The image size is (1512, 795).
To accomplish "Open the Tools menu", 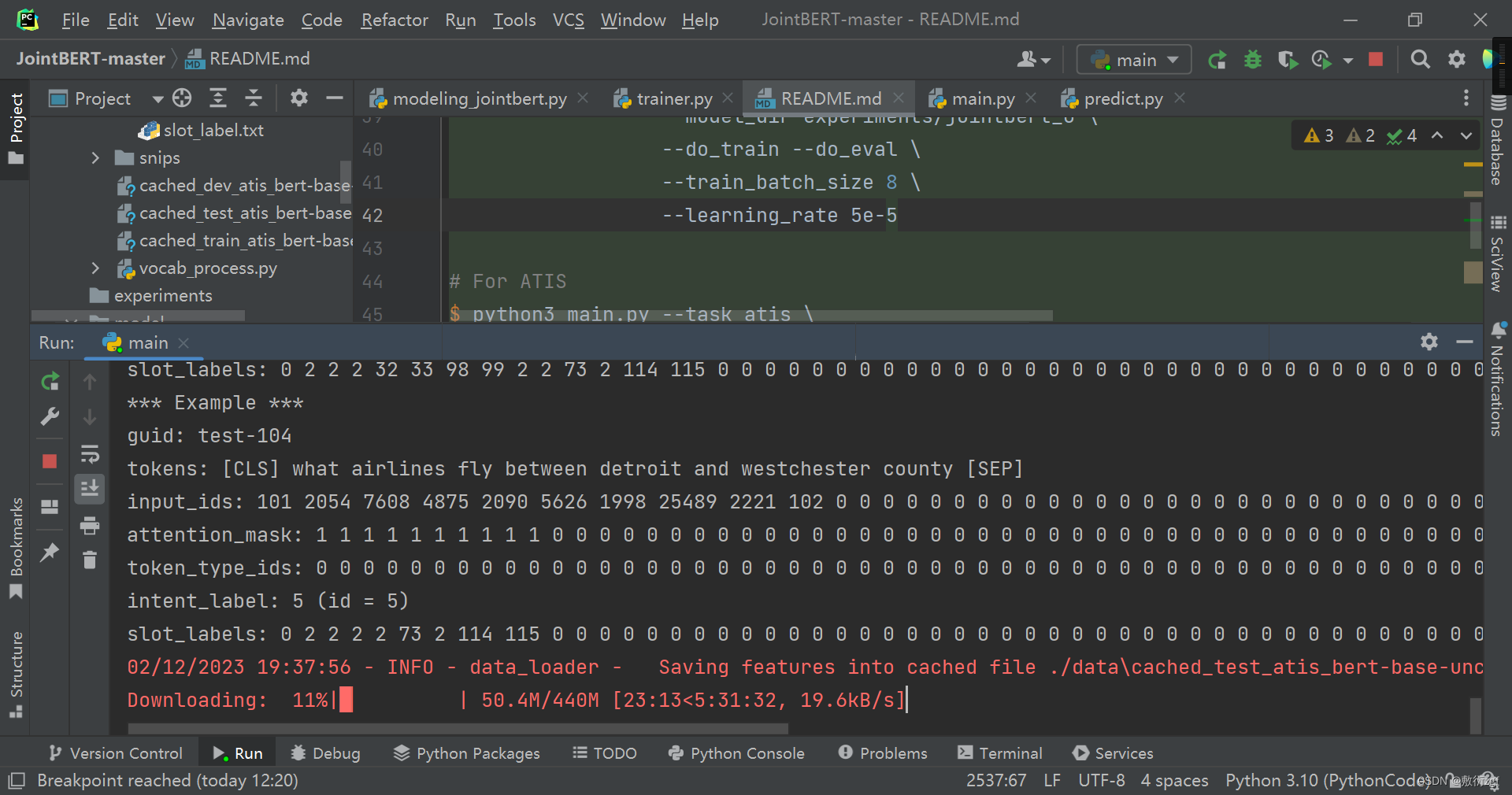I will [514, 20].
